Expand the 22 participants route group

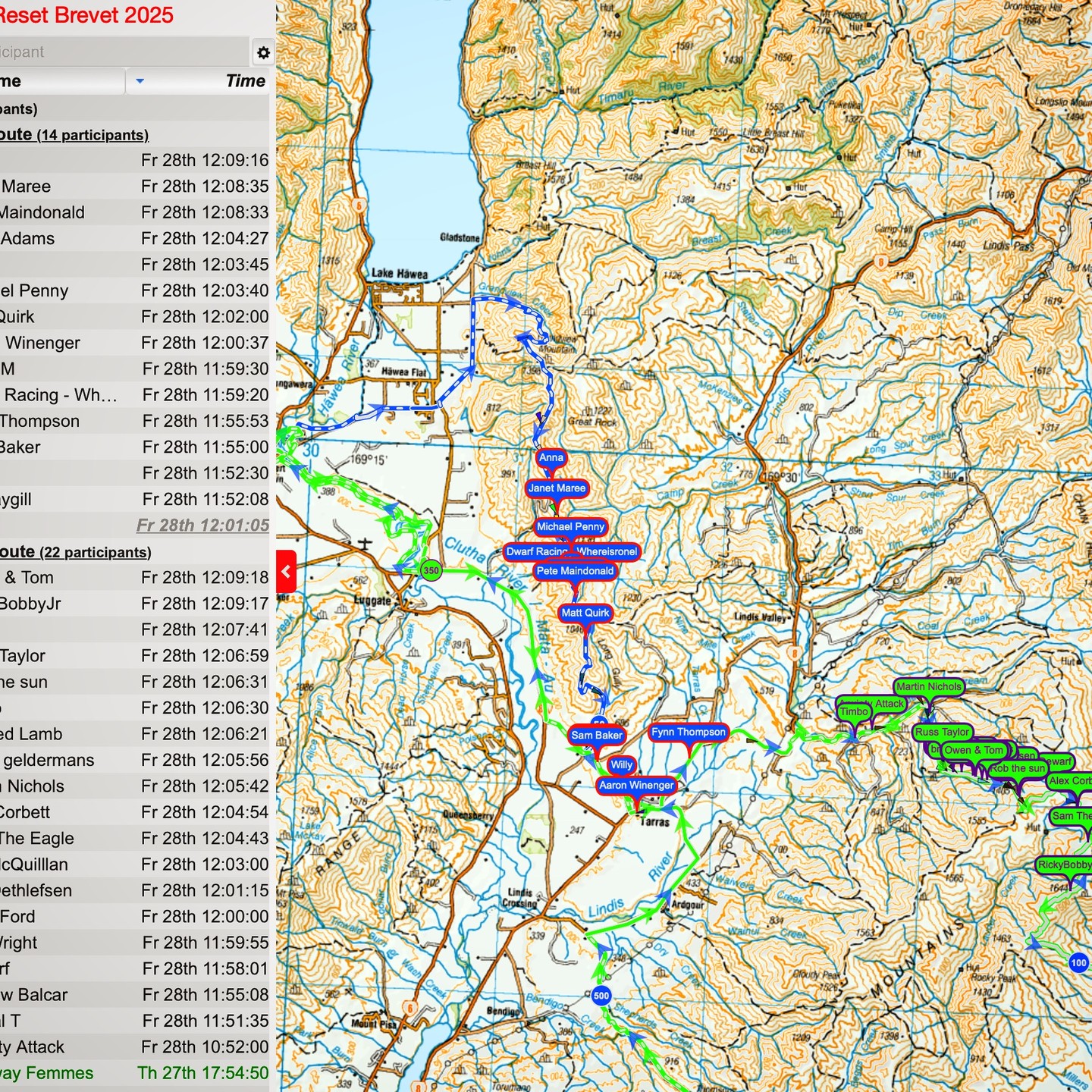(x=76, y=552)
